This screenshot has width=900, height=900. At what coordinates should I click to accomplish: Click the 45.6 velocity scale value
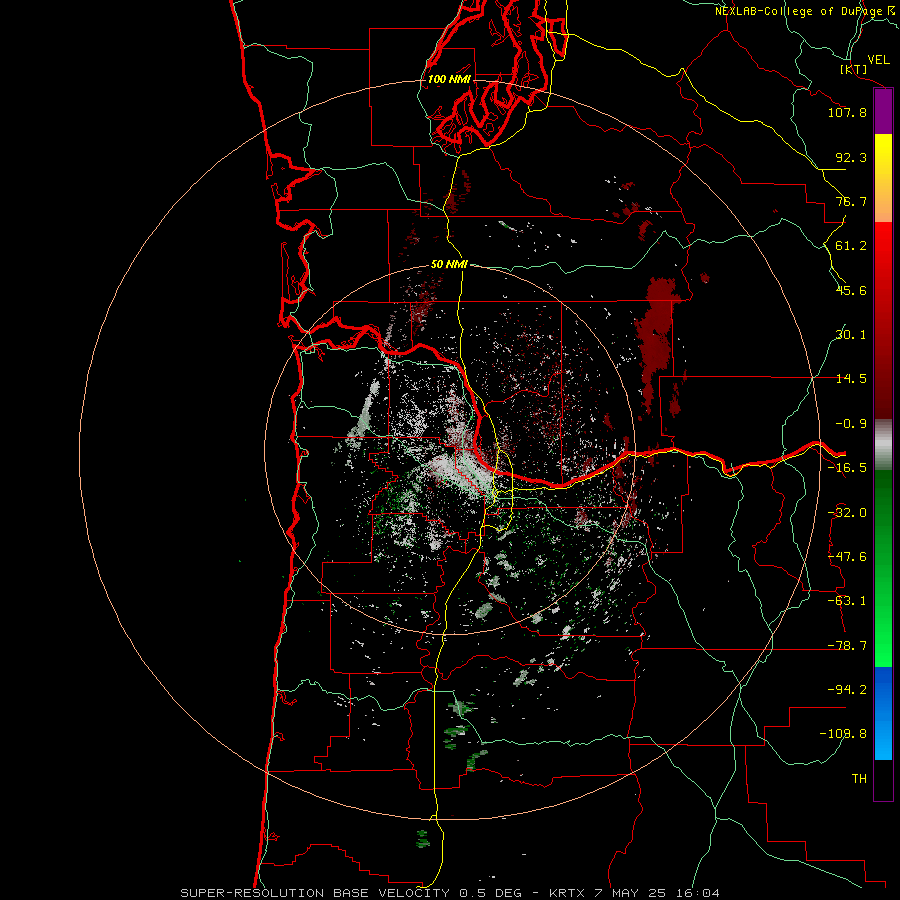click(x=851, y=290)
